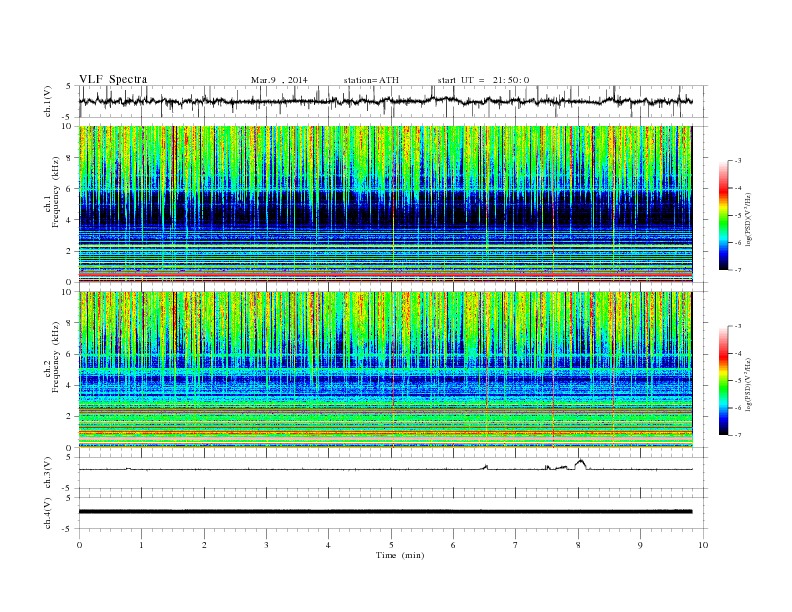Screen dimensions: 792x612
Task: Click the log(PSD) label beside ch.1 colorbar
Action: 750,219
